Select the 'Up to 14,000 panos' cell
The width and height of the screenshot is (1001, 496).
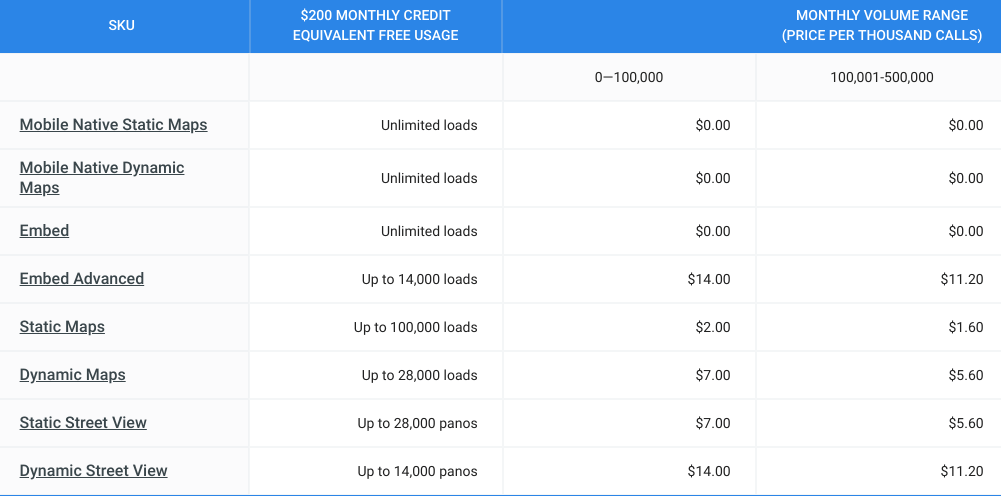417,471
